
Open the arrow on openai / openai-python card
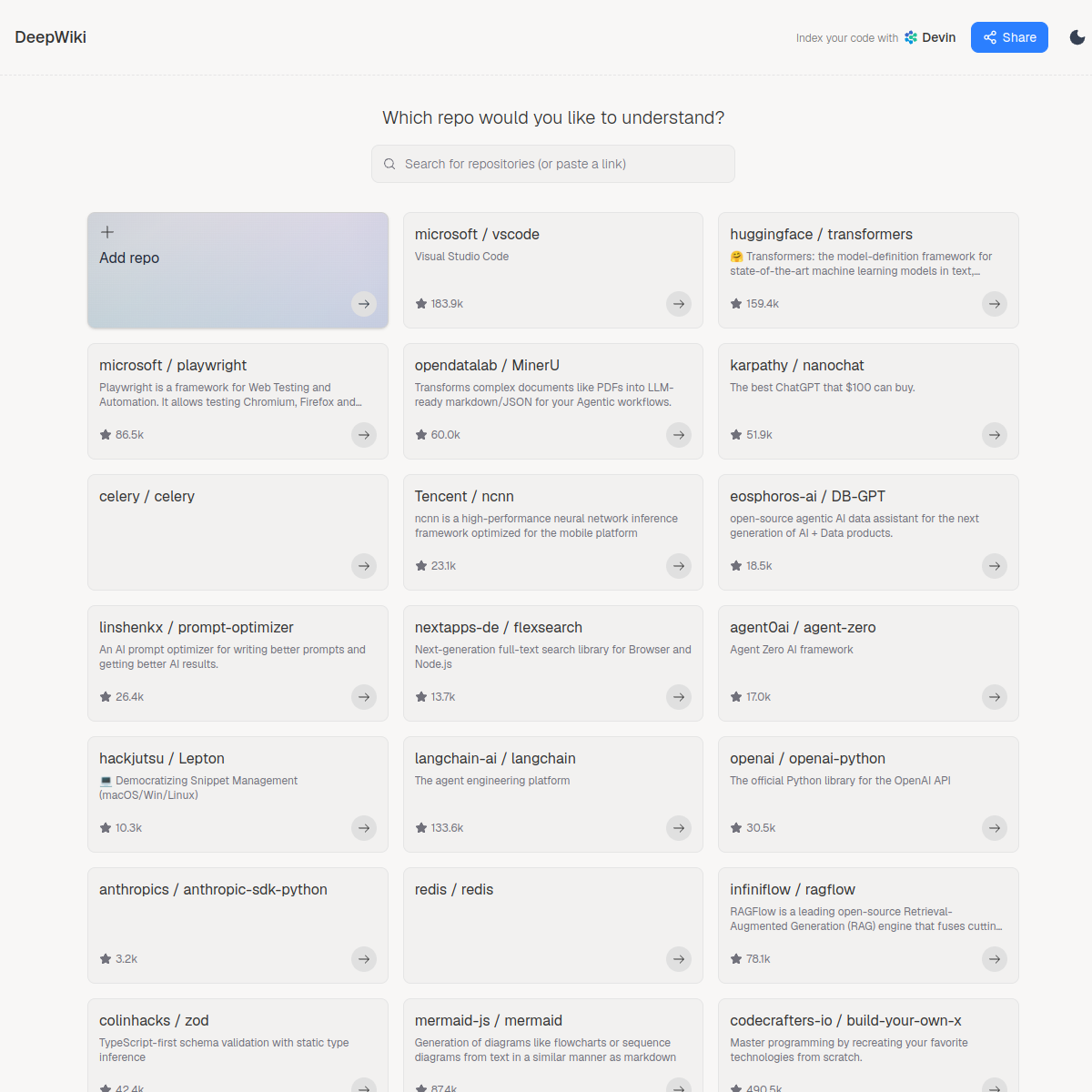(995, 828)
